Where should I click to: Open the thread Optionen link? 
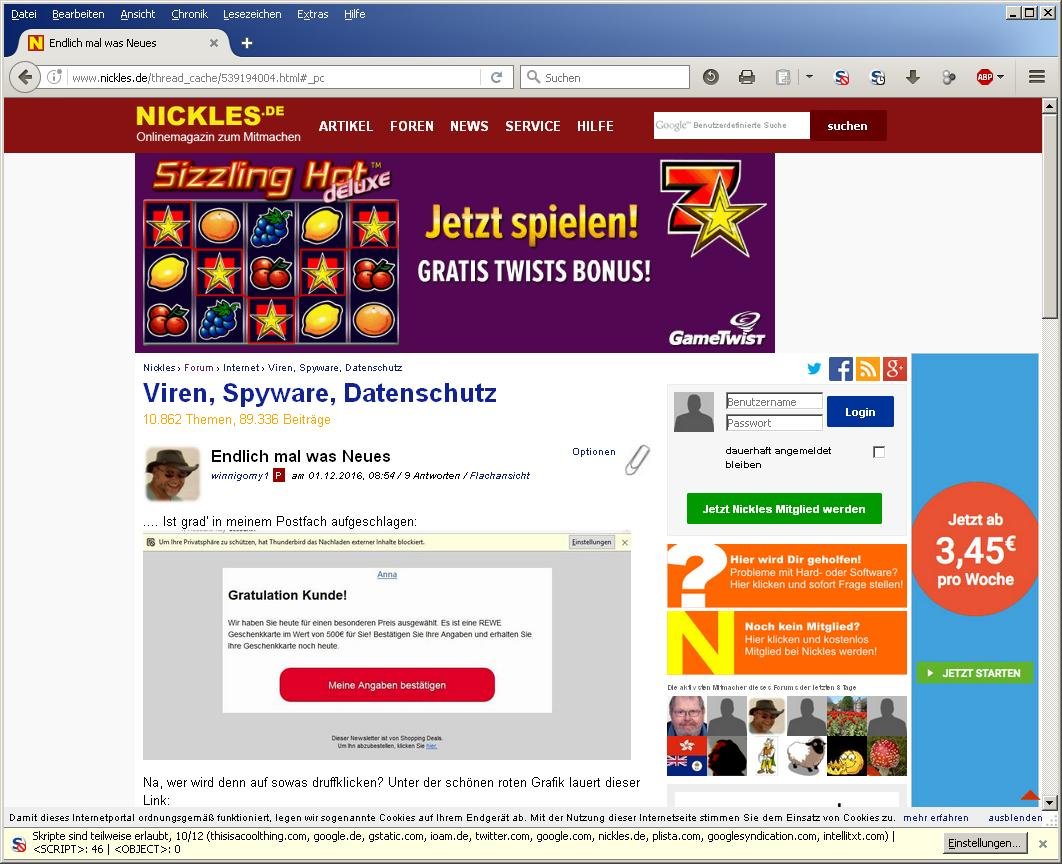[594, 452]
